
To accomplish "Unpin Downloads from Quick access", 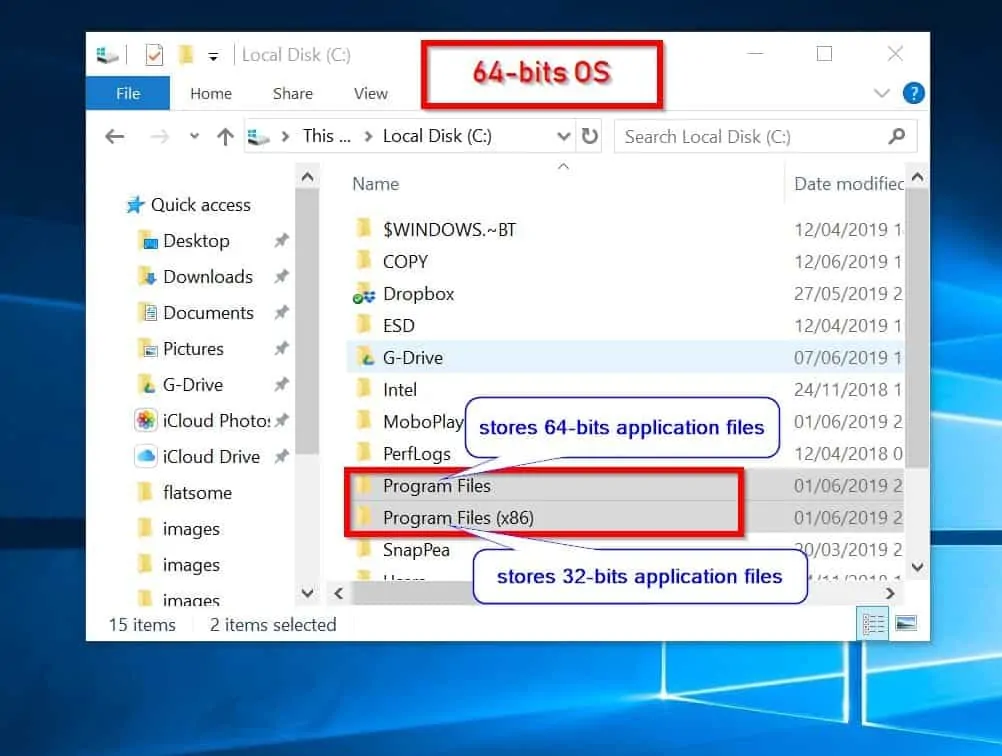I will coord(281,277).
